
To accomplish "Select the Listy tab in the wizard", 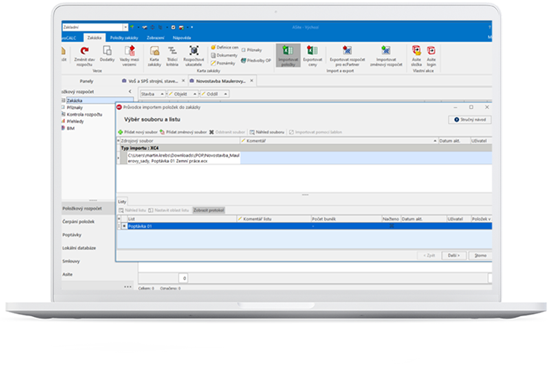I will coord(122,202).
